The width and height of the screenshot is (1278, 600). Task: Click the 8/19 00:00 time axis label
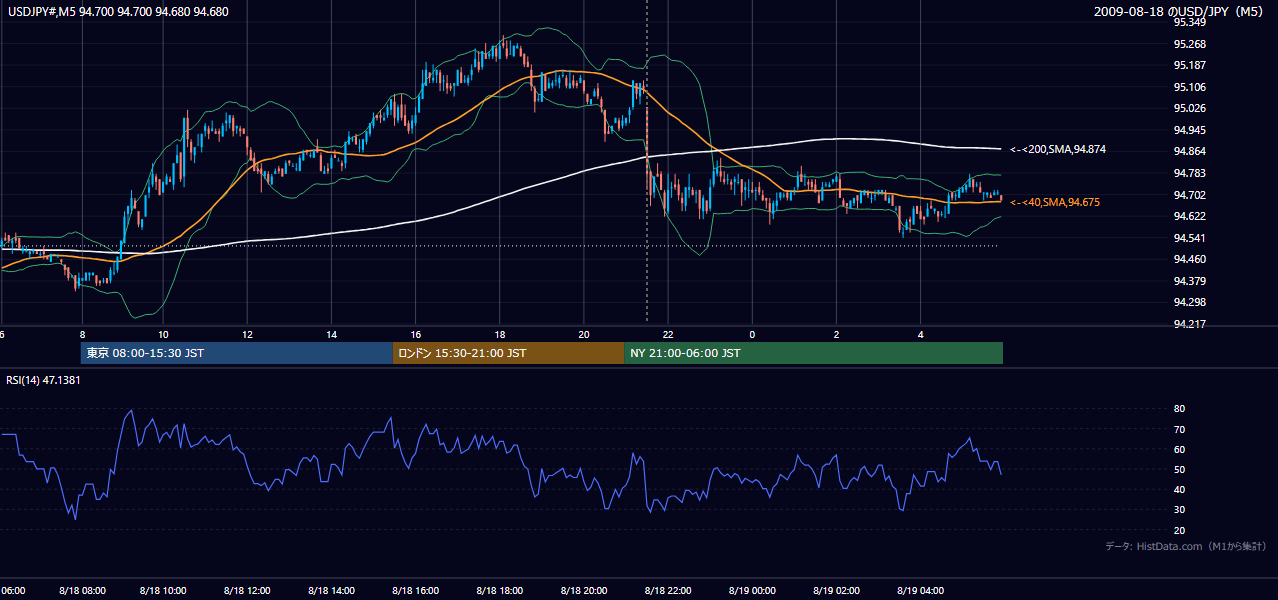click(753, 591)
